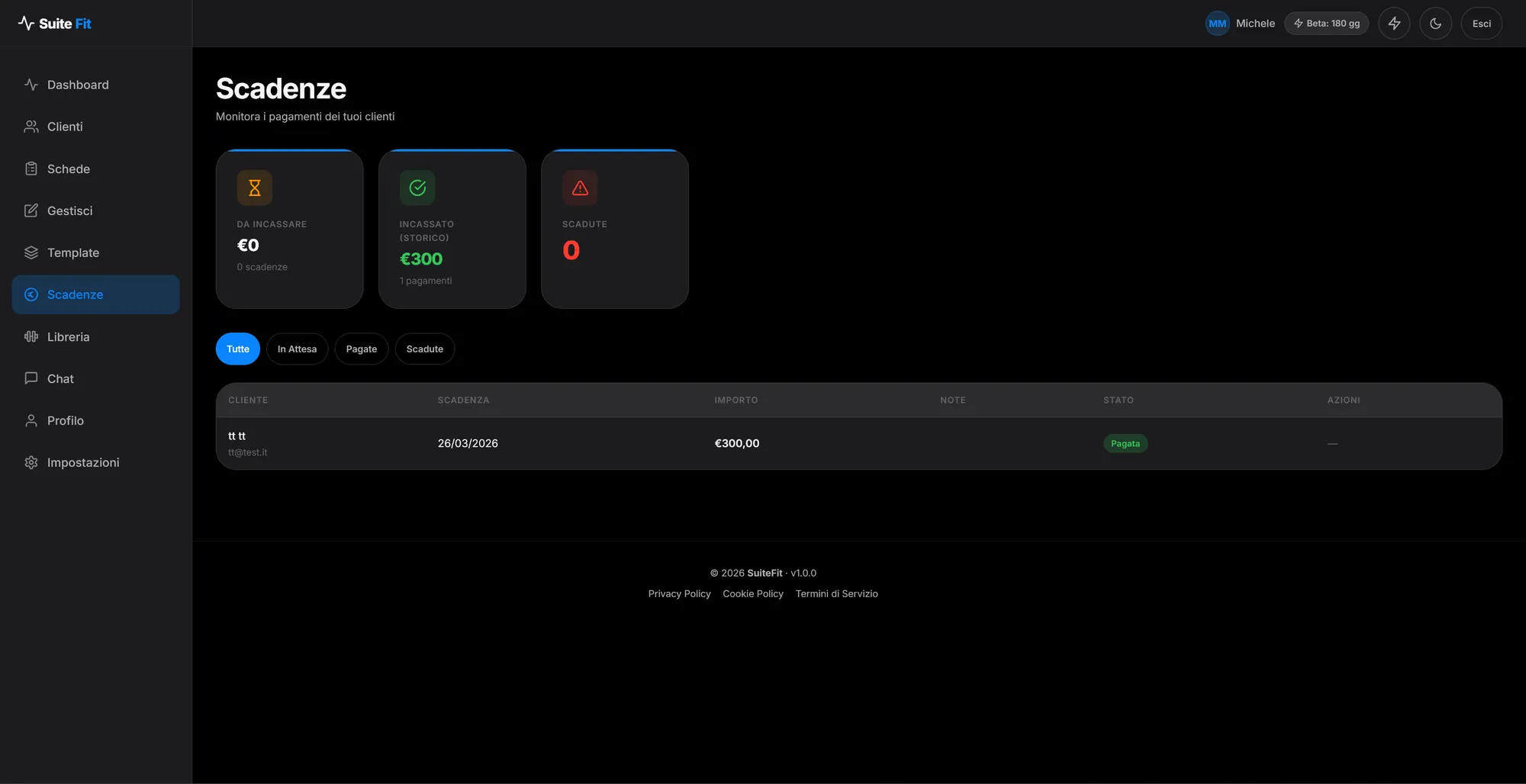Go to Clienti in the sidebar
Image resolution: width=1526 pixels, height=784 pixels.
96,127
